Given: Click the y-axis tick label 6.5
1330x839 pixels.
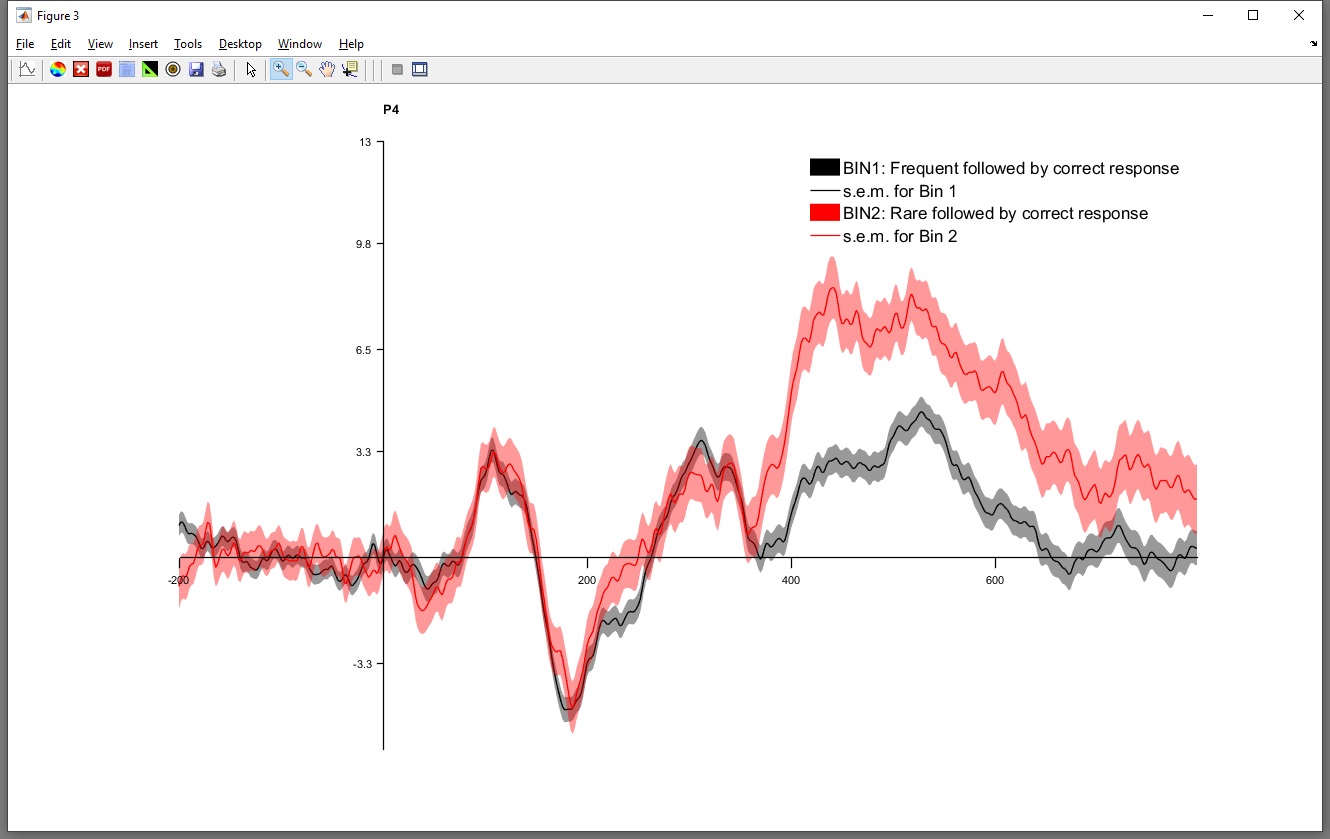Looking at the screenshot, I should (363, 350).
